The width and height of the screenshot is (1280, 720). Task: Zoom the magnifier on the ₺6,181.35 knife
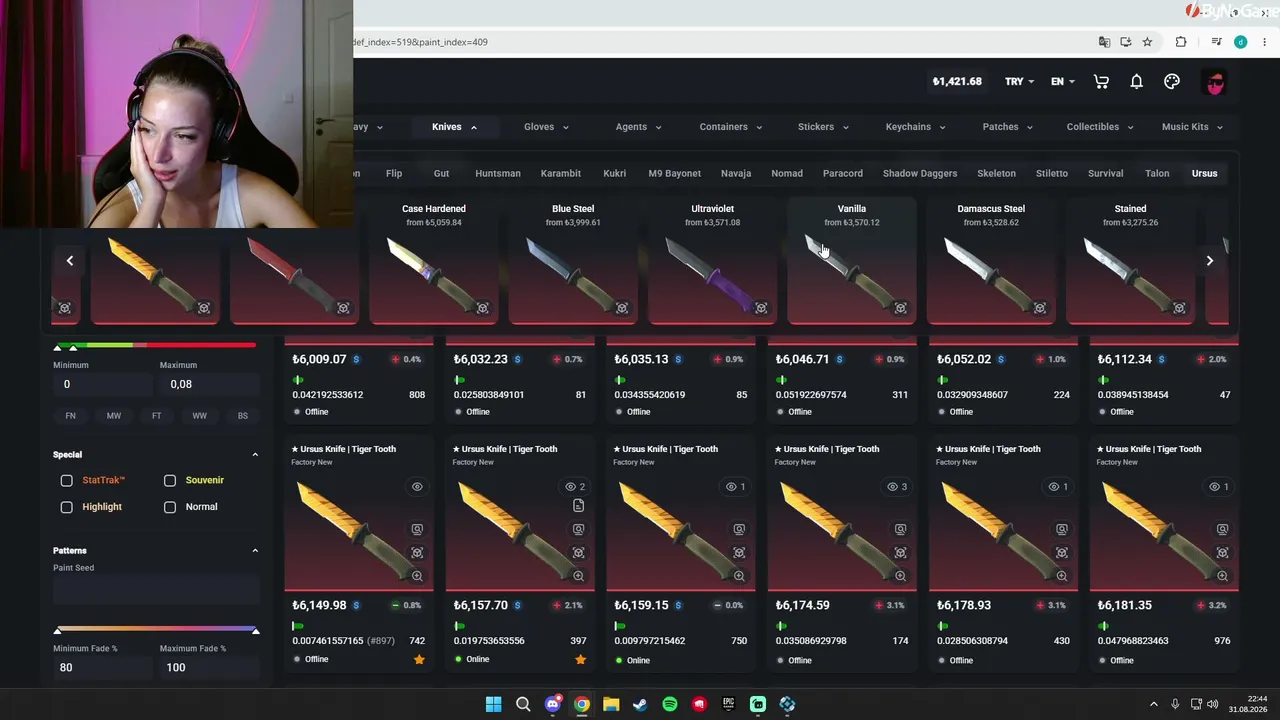(x=1222, y=575)
